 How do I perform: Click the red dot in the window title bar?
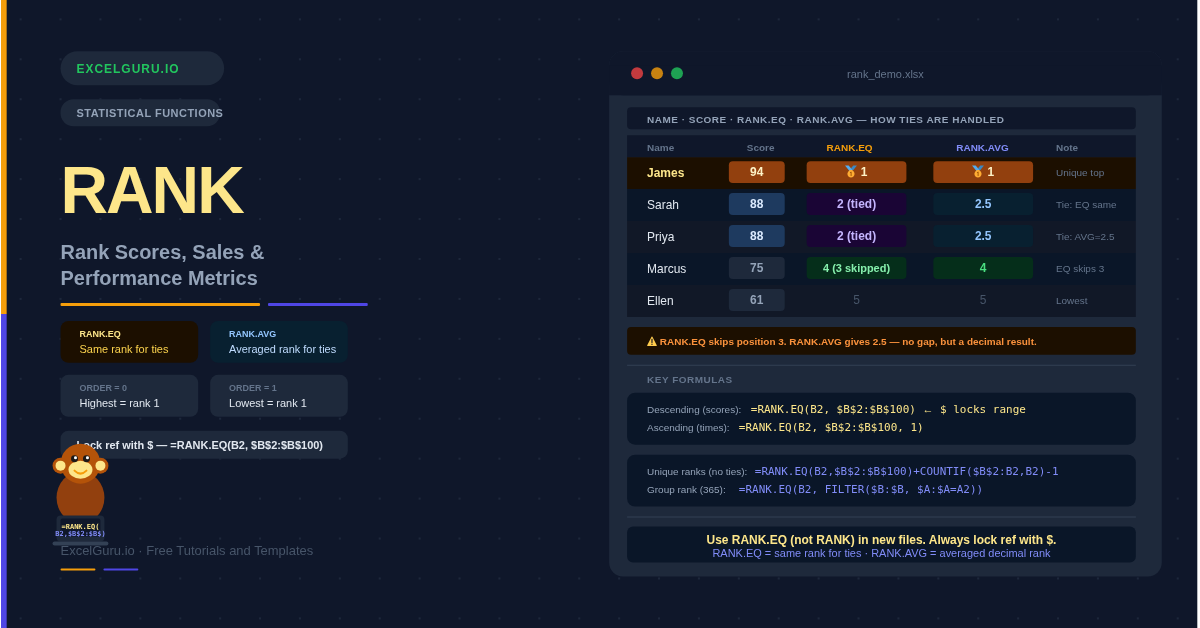tap(637, 73)
